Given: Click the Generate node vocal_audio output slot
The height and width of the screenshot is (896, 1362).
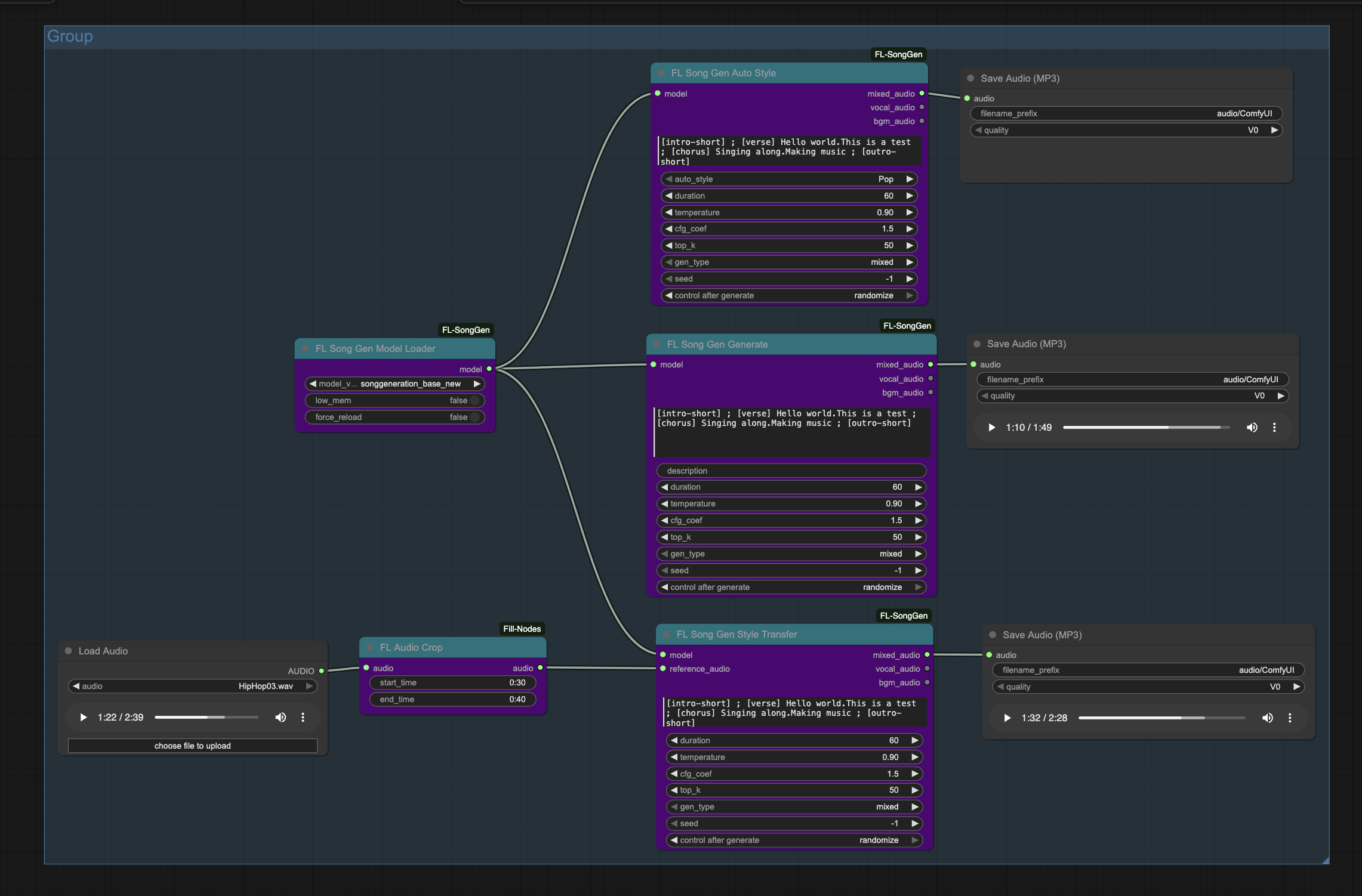Looking at the screenshot, I should pos(930,379).
